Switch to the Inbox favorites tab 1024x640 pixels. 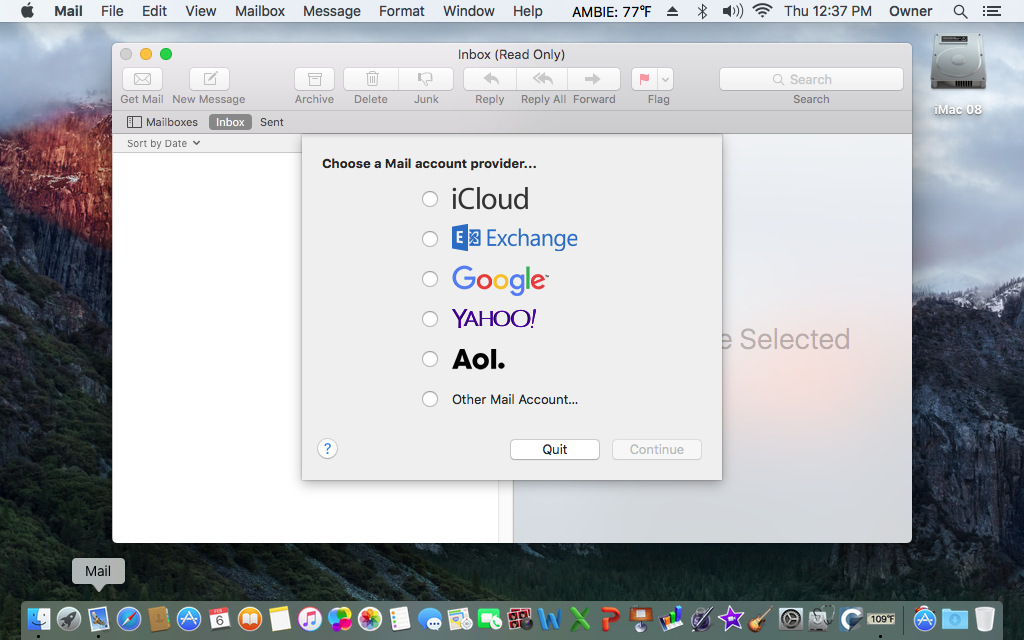tap(230, 122)
